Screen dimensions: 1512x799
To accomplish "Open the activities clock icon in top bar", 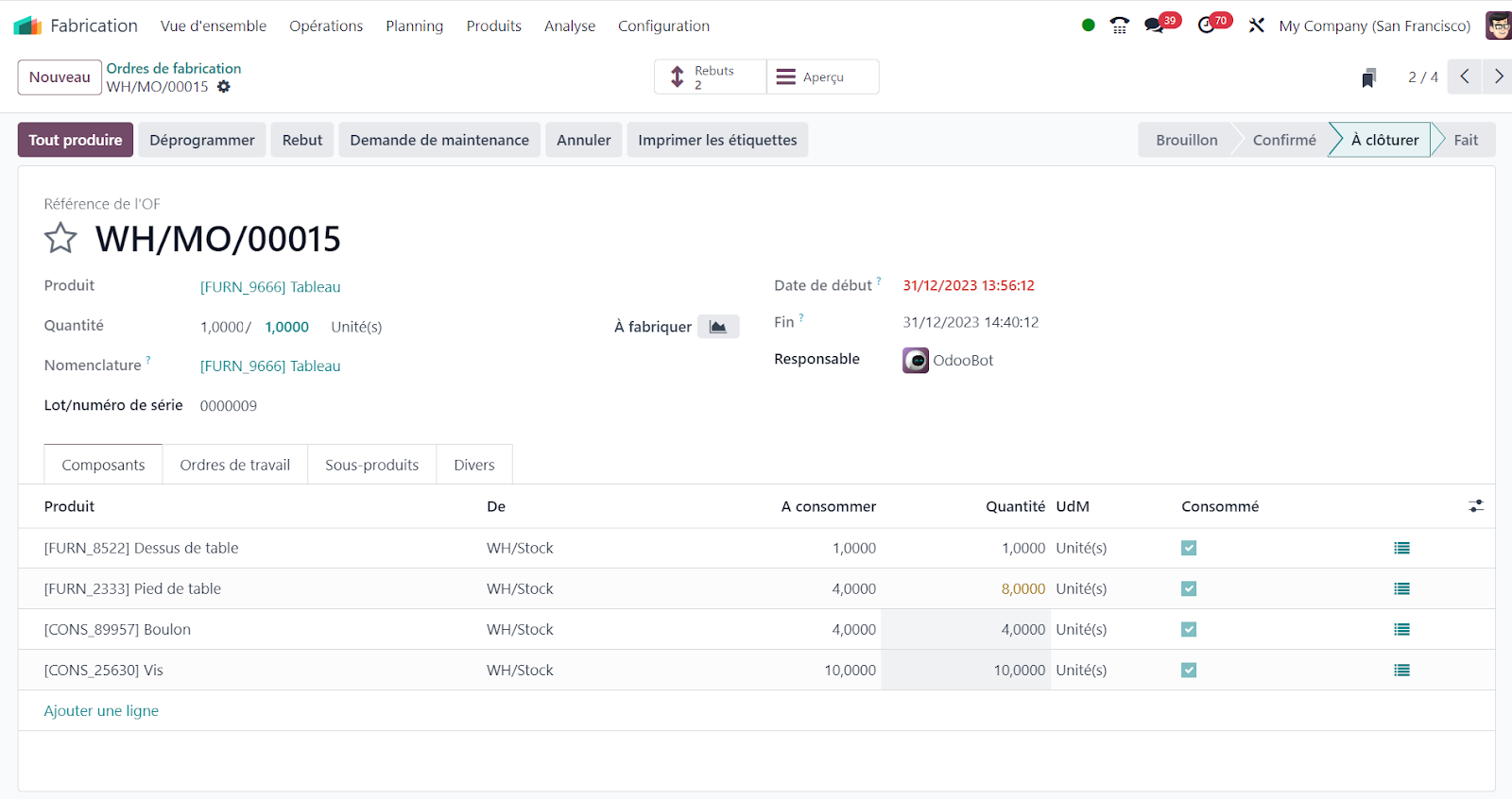I will 1207,25.
